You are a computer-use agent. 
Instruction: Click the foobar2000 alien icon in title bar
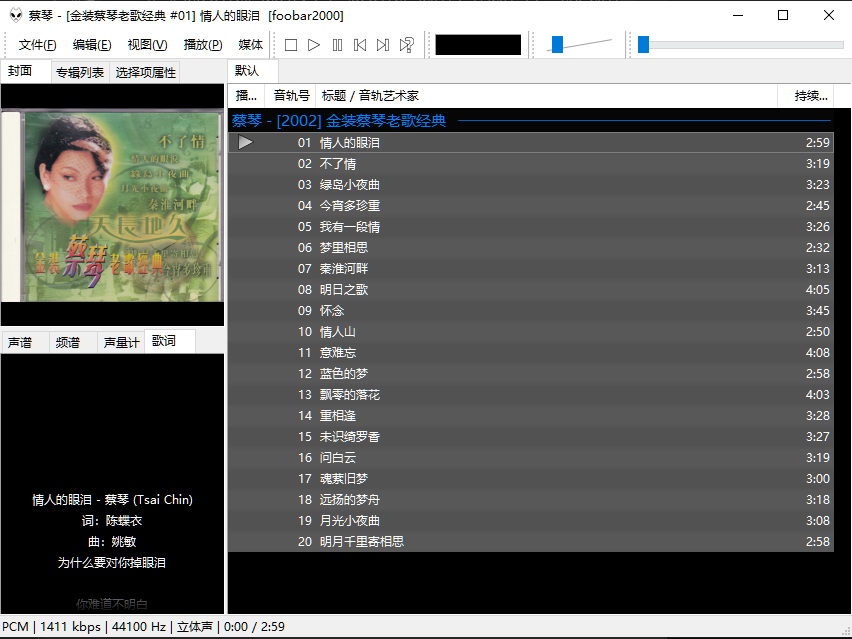point(16,15)
